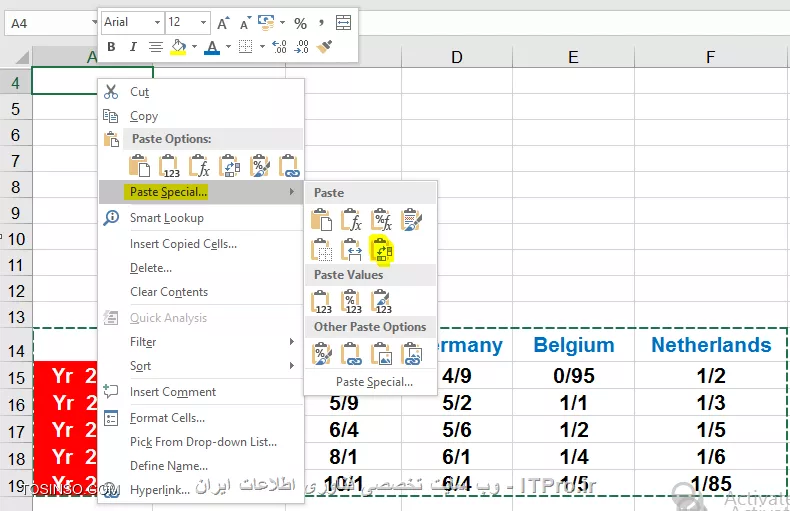Select Picture under Other Paste Options
Viewport: 790px width, 511px height.
click(x=381, y=354)
